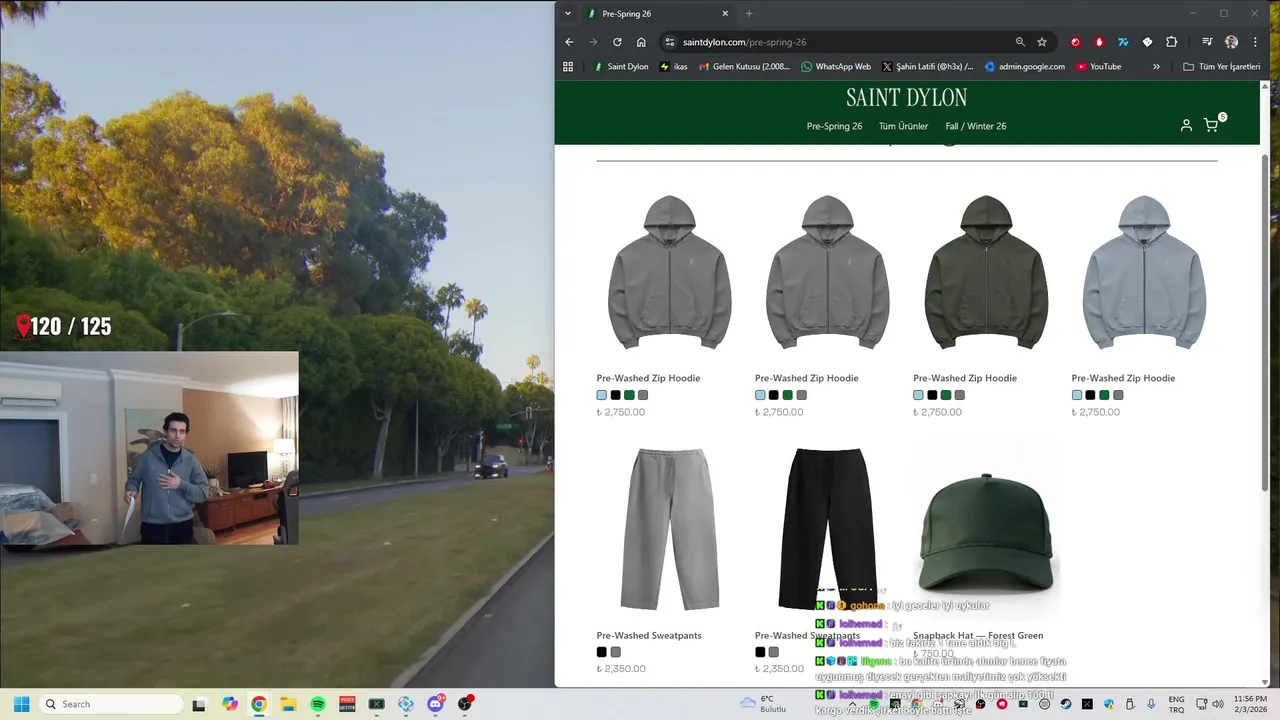1280x720 pixels.
Task: Open the tab search dropdown arrow
Action: click(568, 13)
